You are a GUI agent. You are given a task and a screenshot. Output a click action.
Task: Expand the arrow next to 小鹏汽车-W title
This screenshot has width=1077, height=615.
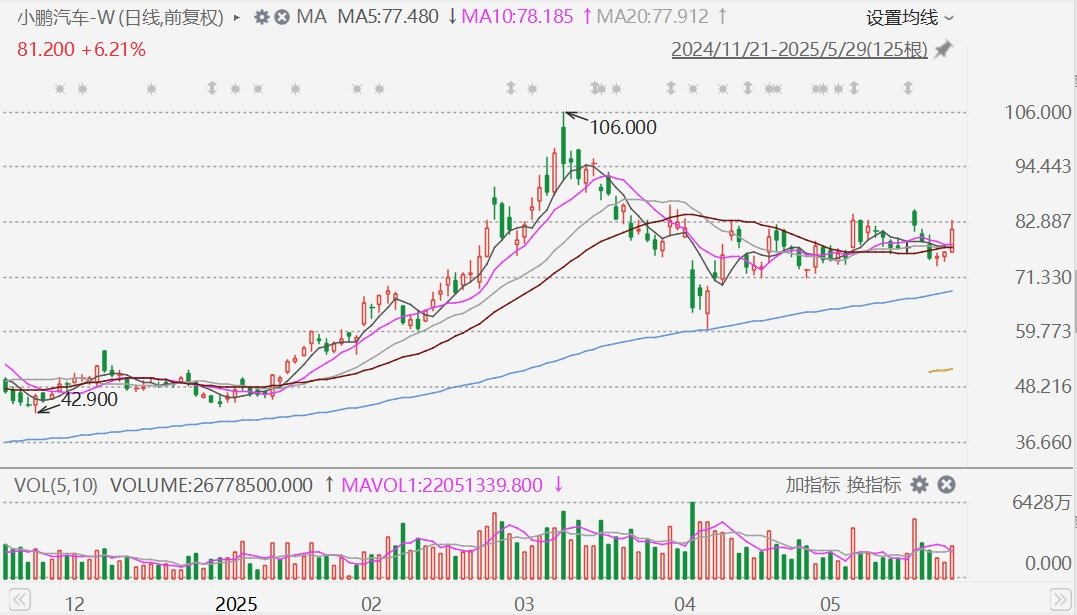click(x=236, y=17)
